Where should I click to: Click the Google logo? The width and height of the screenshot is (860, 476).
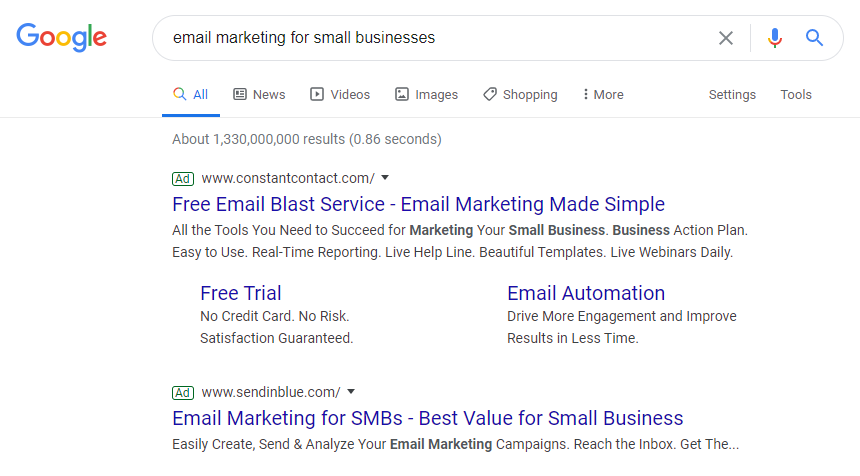click(61, 38)
